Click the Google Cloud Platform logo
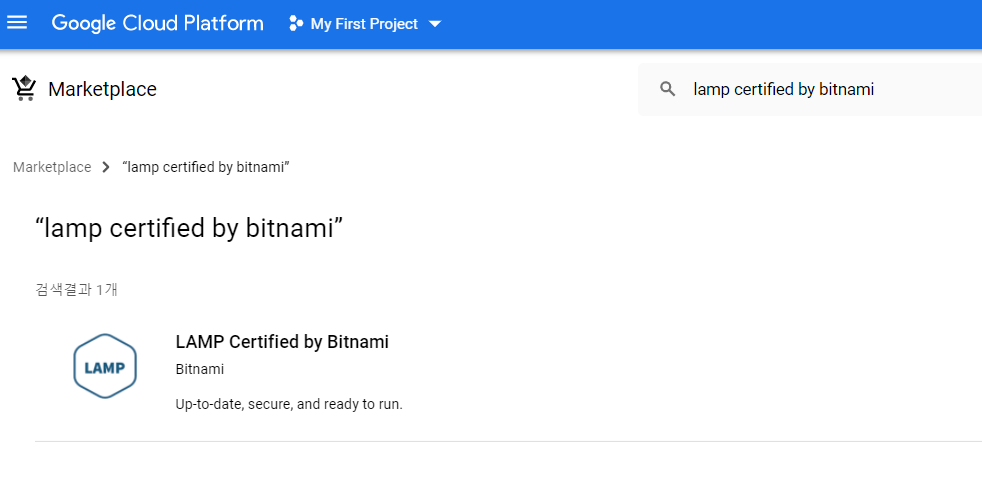 point(157,24)
